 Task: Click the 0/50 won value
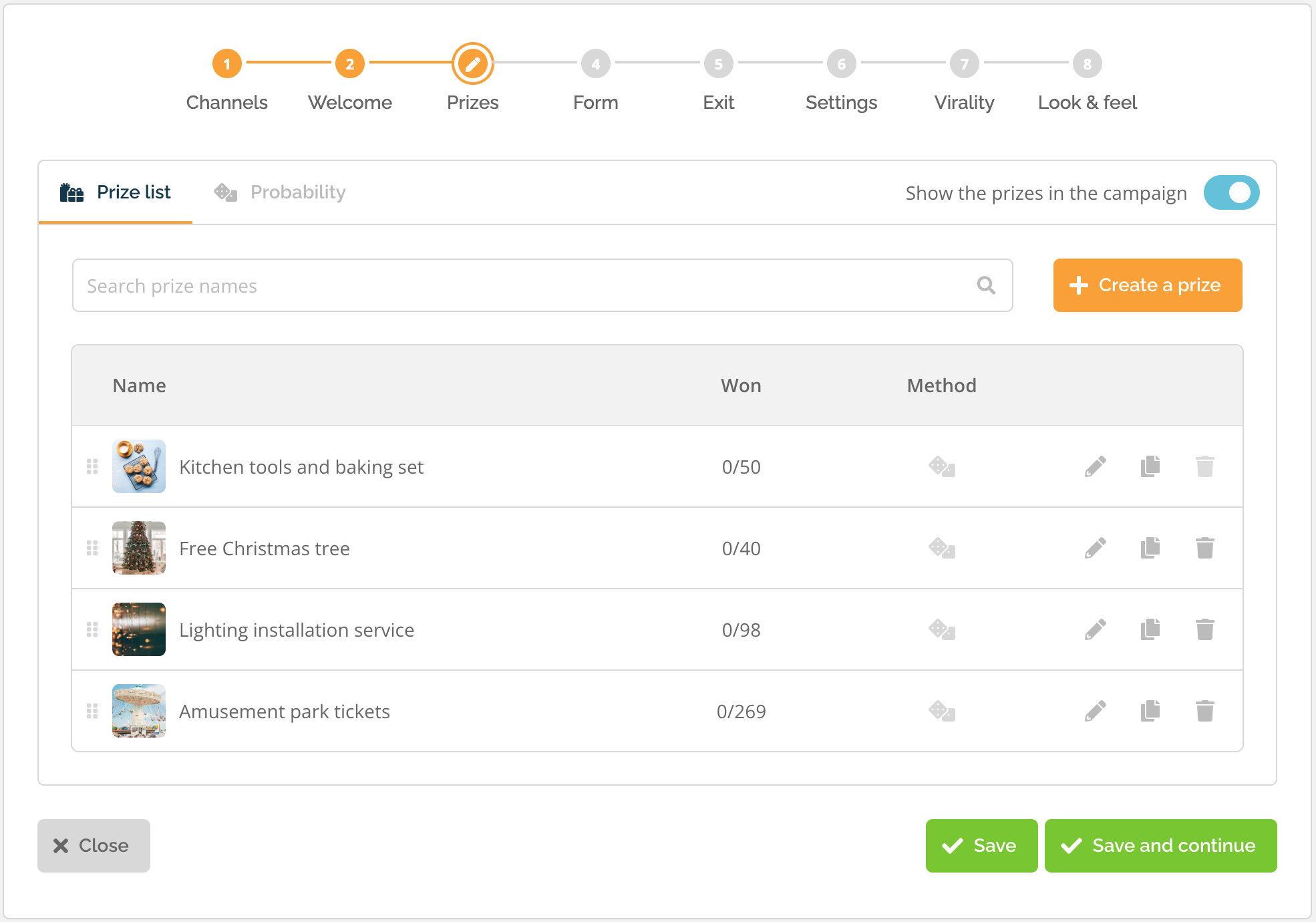742,467
